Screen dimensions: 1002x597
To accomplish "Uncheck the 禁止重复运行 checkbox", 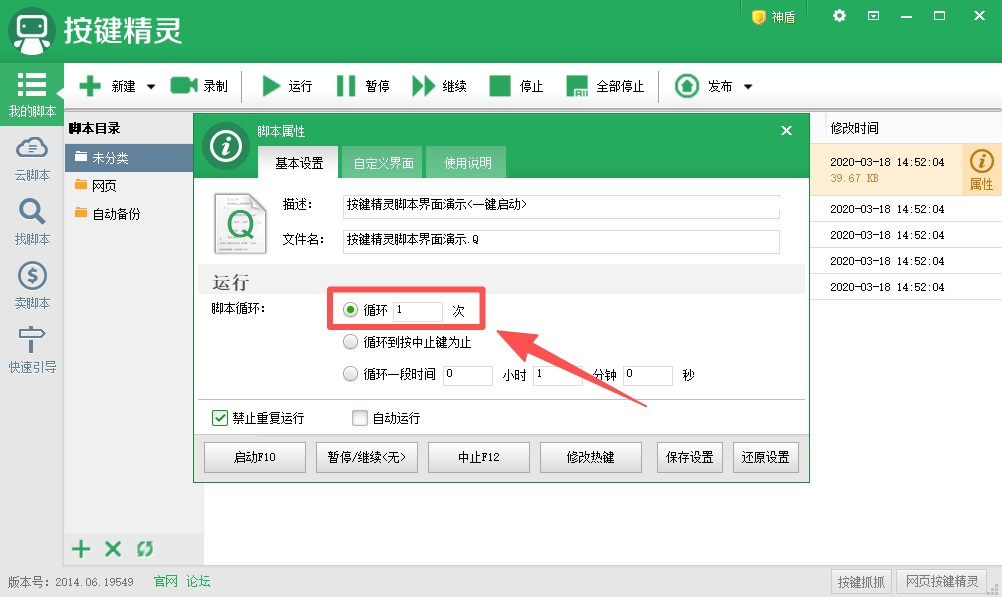I will 220,418.
